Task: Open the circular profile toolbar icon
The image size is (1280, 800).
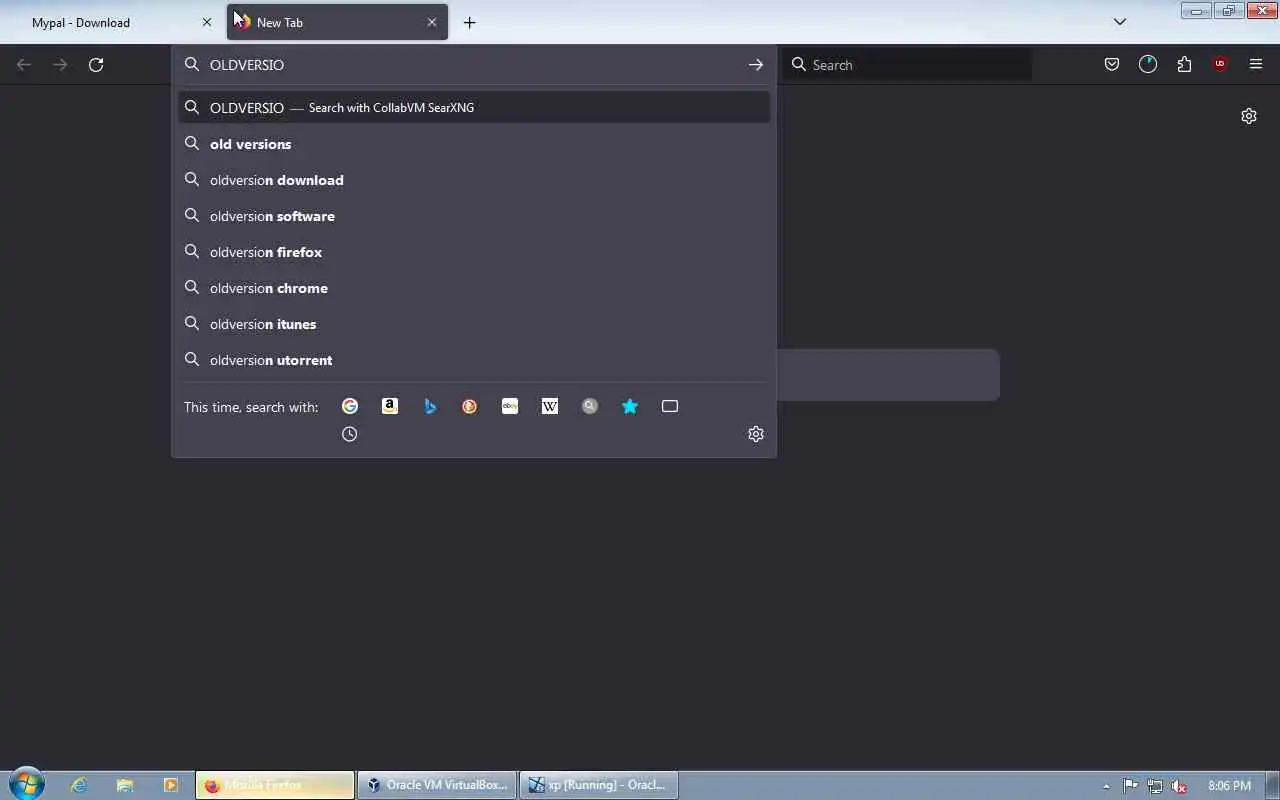Action: click(1148, 65)
